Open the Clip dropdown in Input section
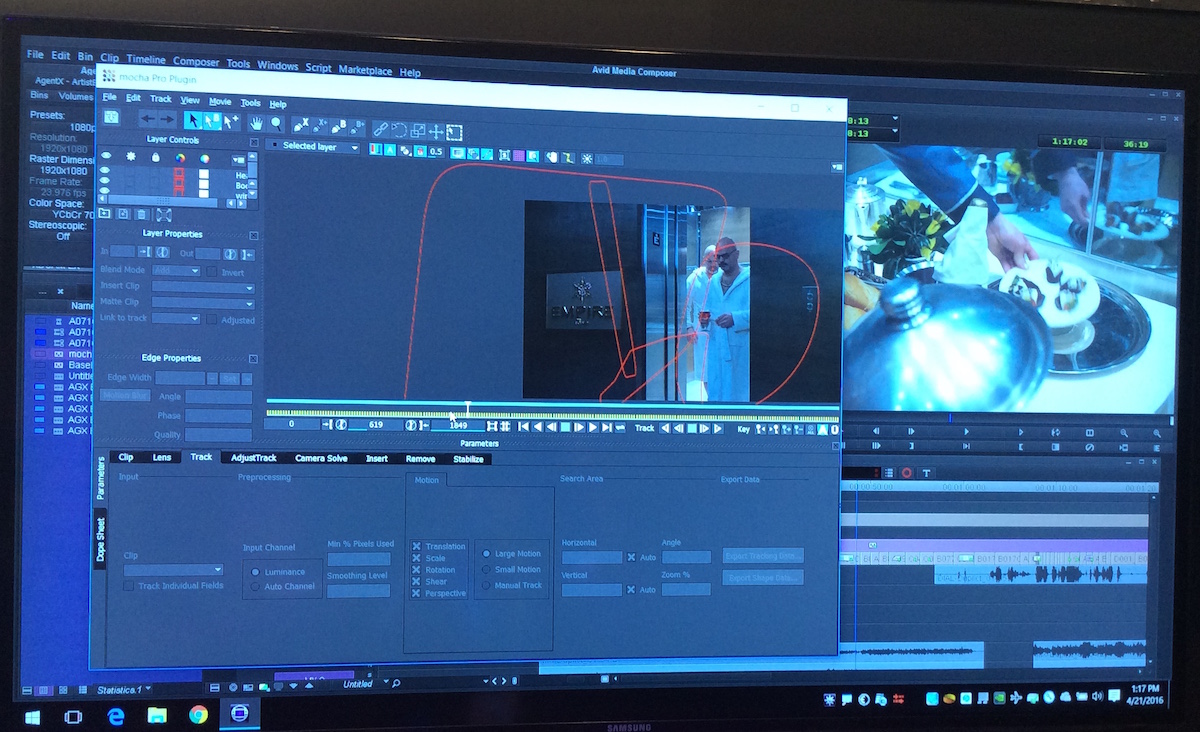Image resolution: width=1200 pixels, height=732 pixels. 173,569
